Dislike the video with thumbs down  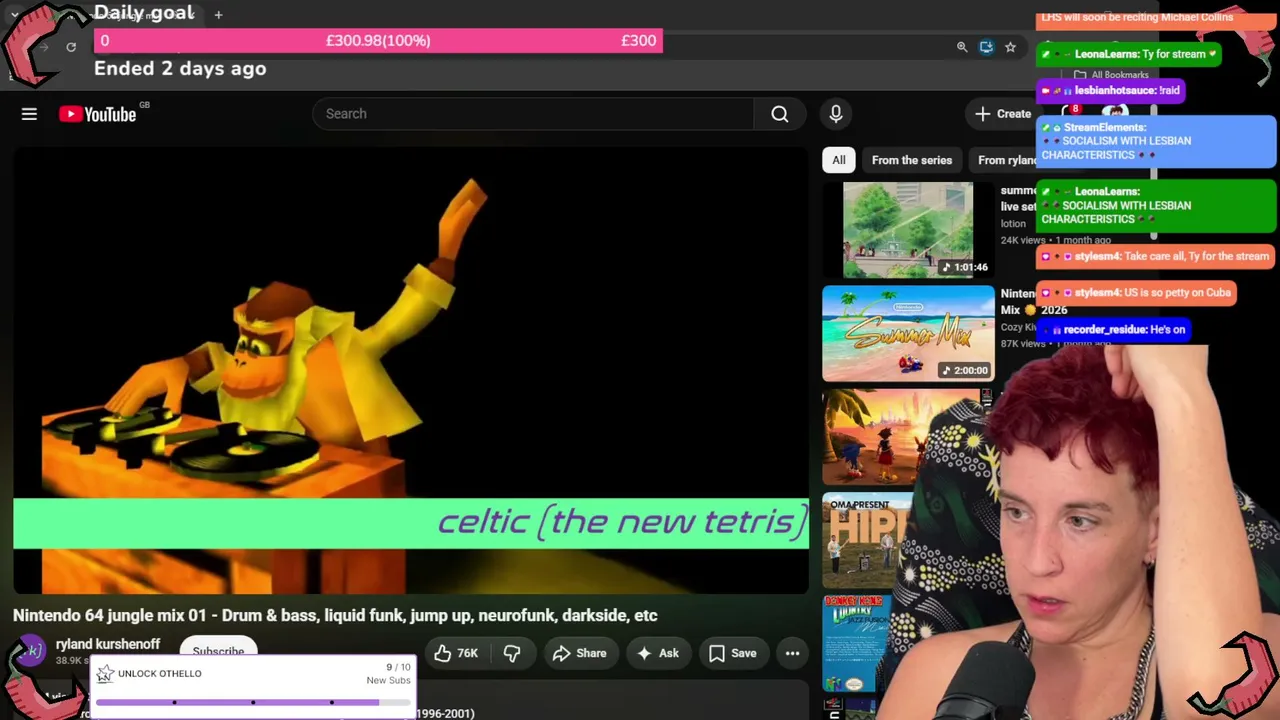click(512, 653)
